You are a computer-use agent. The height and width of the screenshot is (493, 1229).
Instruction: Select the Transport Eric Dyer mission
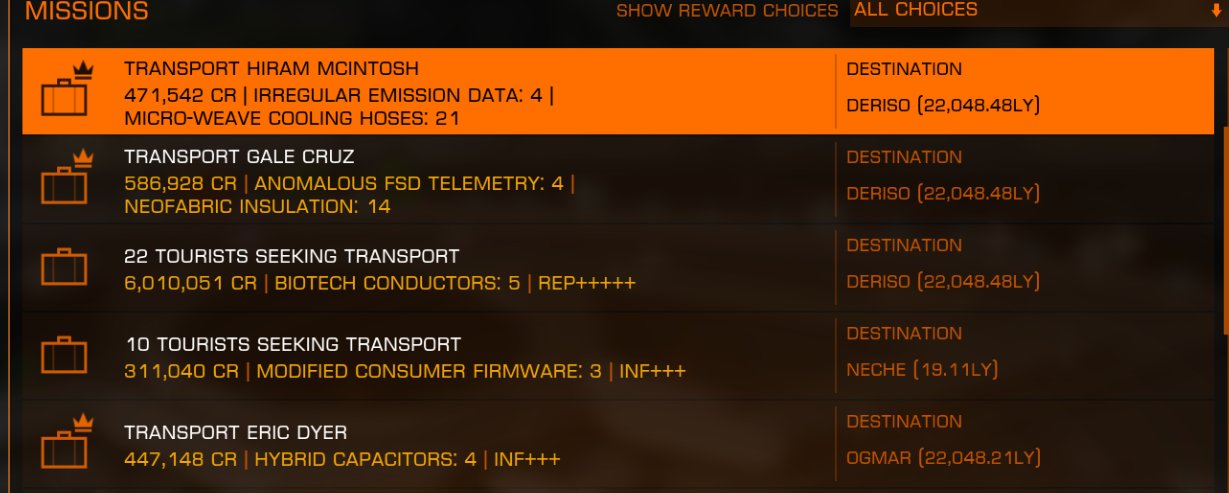(x=618, y=444)
